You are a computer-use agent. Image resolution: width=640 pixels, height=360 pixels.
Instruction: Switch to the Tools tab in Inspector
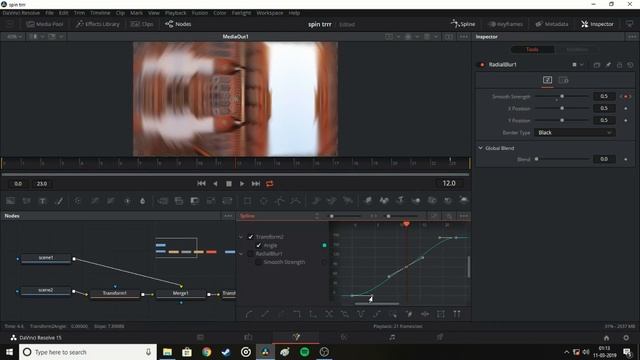click(532, 49)
